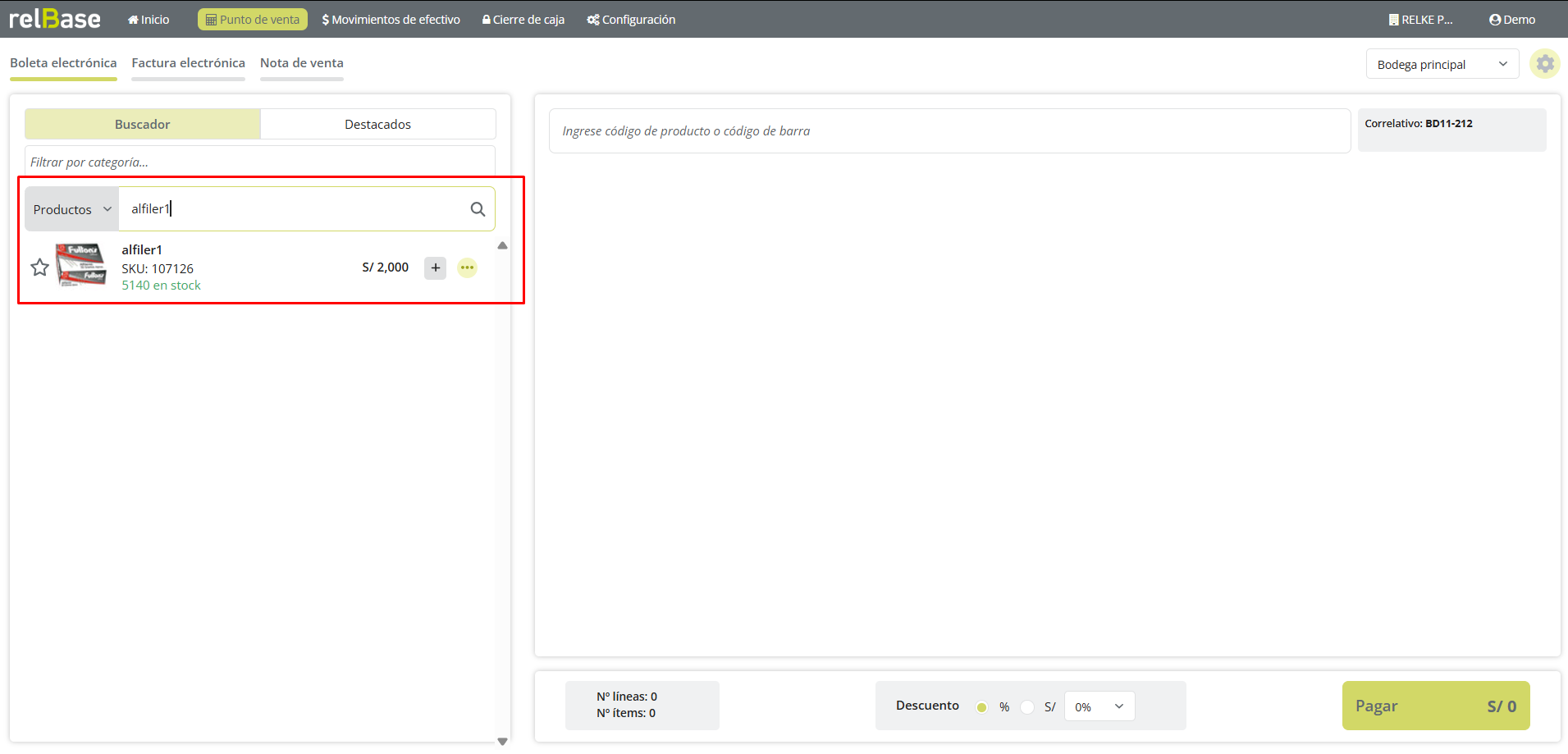1568x754 pixels.
Task: Go to Inicio home page
Action: 149,20
